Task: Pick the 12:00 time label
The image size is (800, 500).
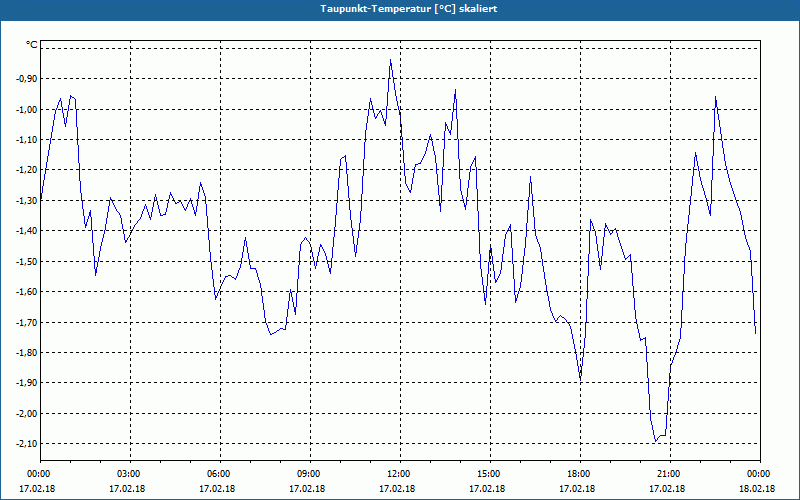Action: (x=397, y=474)
